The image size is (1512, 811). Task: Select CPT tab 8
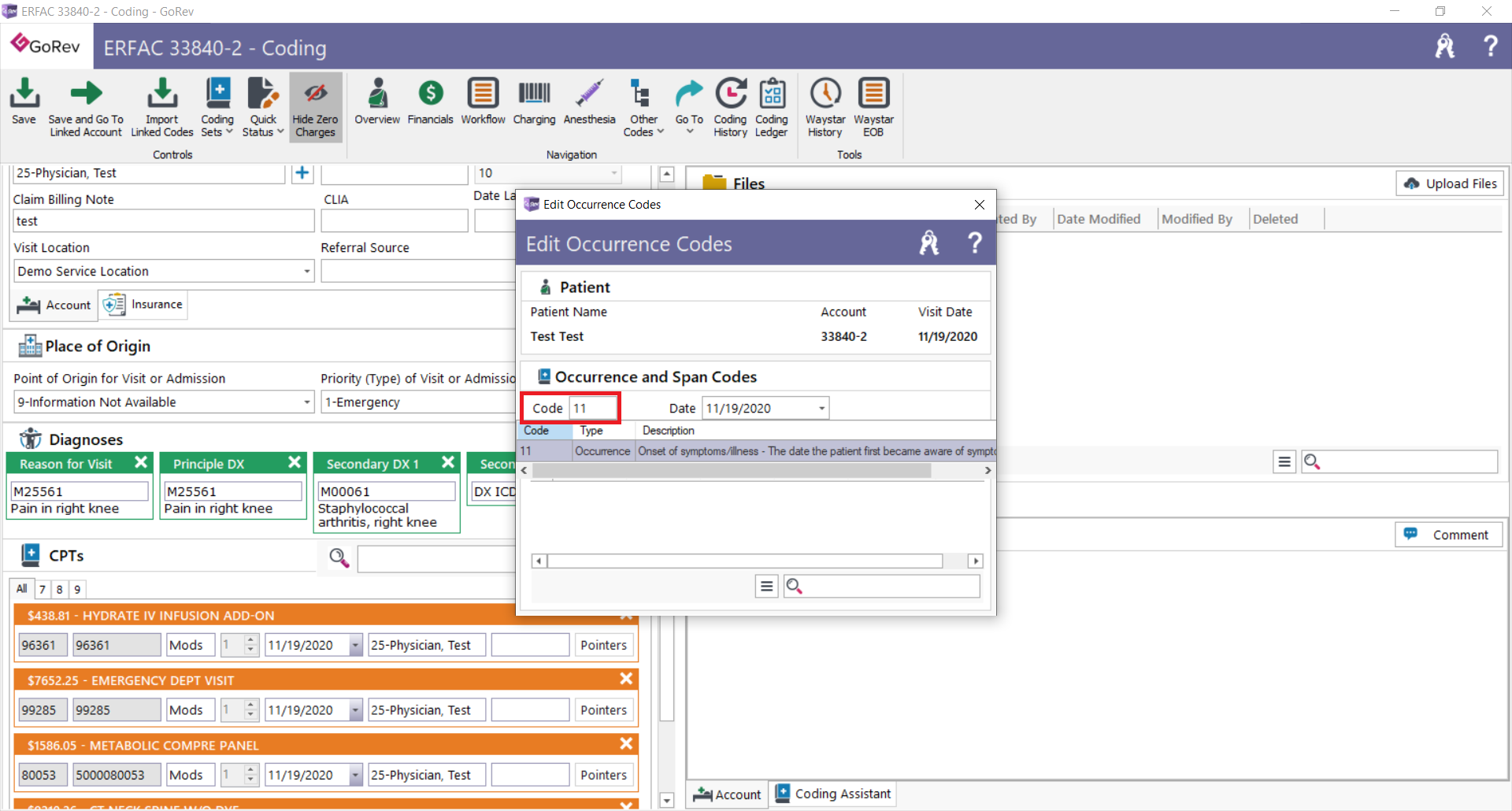point(60,589)
